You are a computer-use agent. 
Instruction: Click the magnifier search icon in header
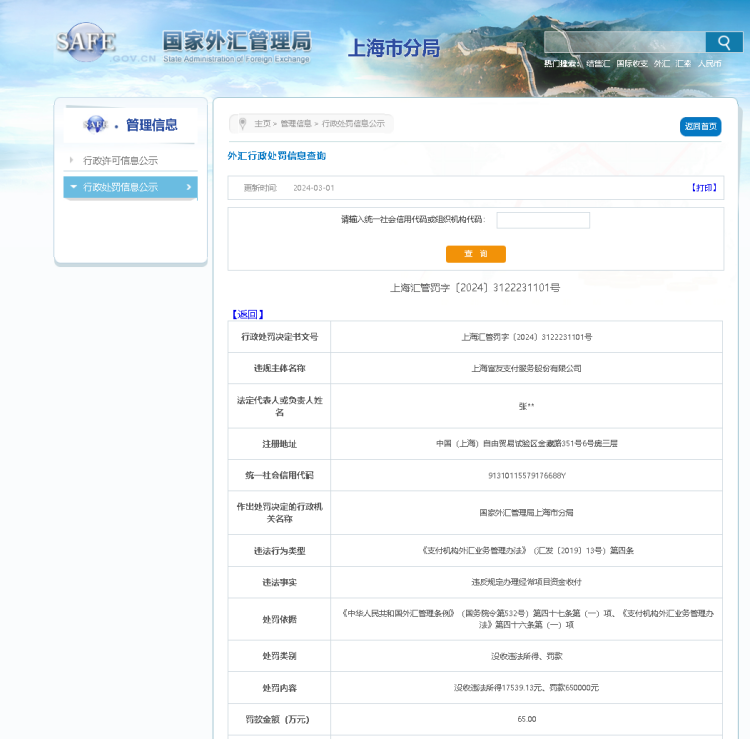point(724,43)
